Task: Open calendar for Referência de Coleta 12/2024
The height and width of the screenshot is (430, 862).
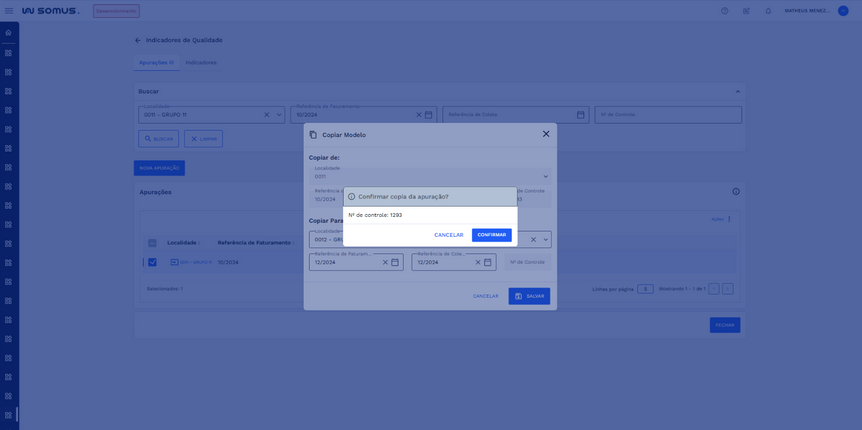Action: [488, 263]
